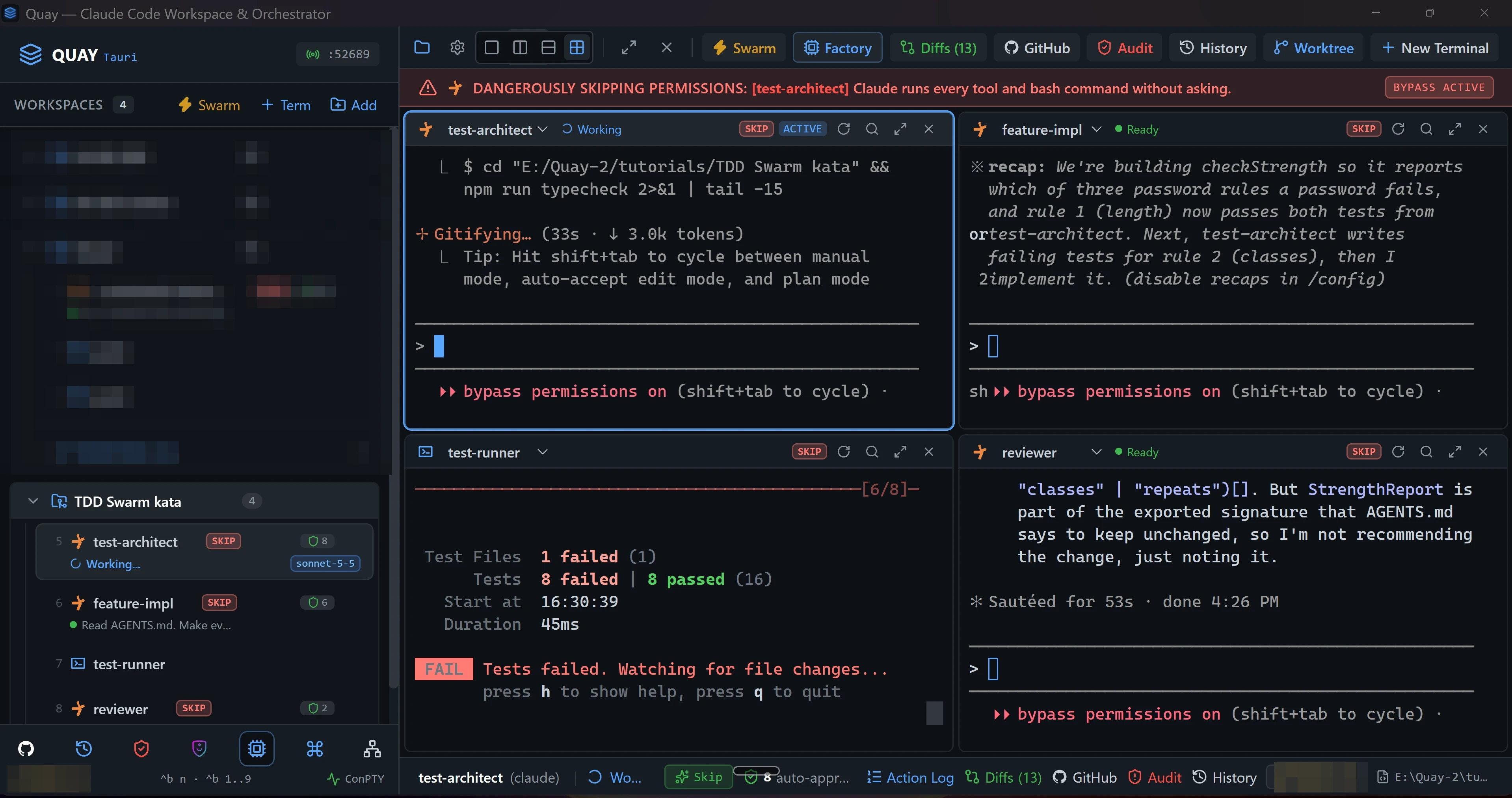Screen dimensions: 1512x798
Task: Open the purple shield icon in sidebar
Action: pyautogui.click(x=199, y=748)
